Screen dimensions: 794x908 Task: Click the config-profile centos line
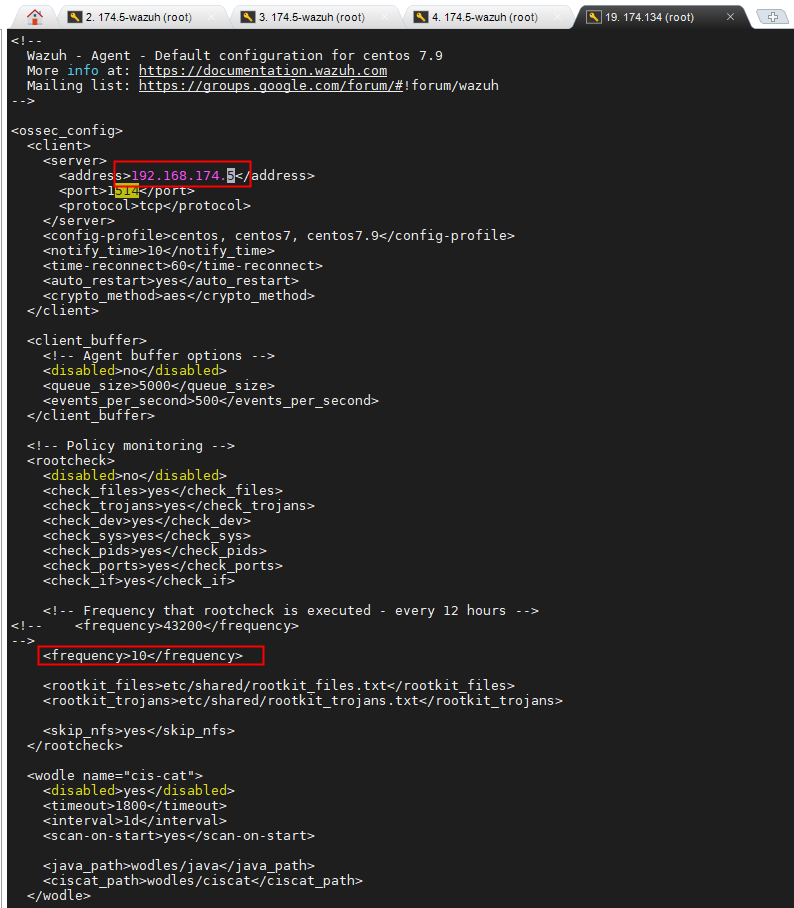point(279,236)
